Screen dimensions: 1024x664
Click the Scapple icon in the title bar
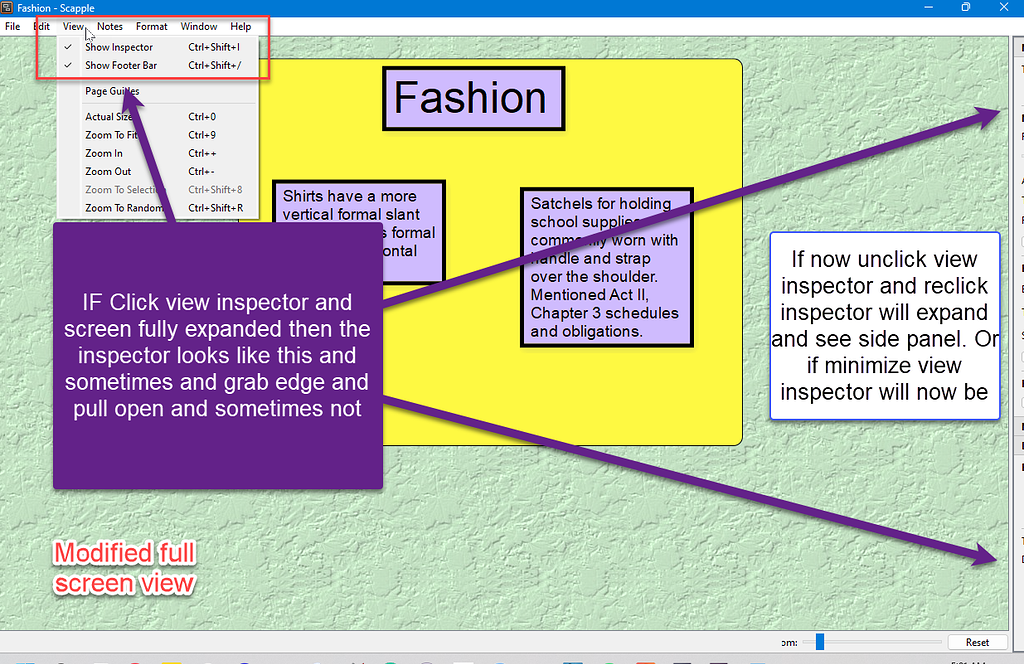pos(8,7)
